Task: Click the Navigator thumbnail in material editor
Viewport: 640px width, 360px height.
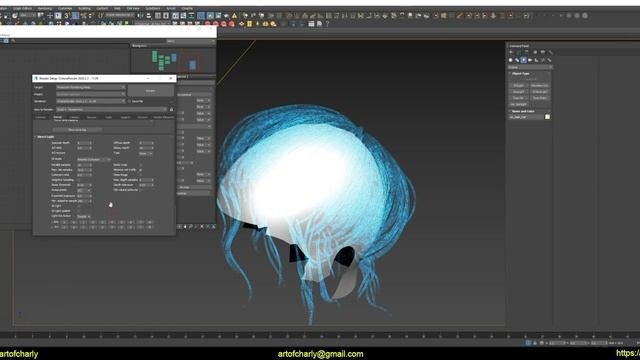Action: [173, 60]
